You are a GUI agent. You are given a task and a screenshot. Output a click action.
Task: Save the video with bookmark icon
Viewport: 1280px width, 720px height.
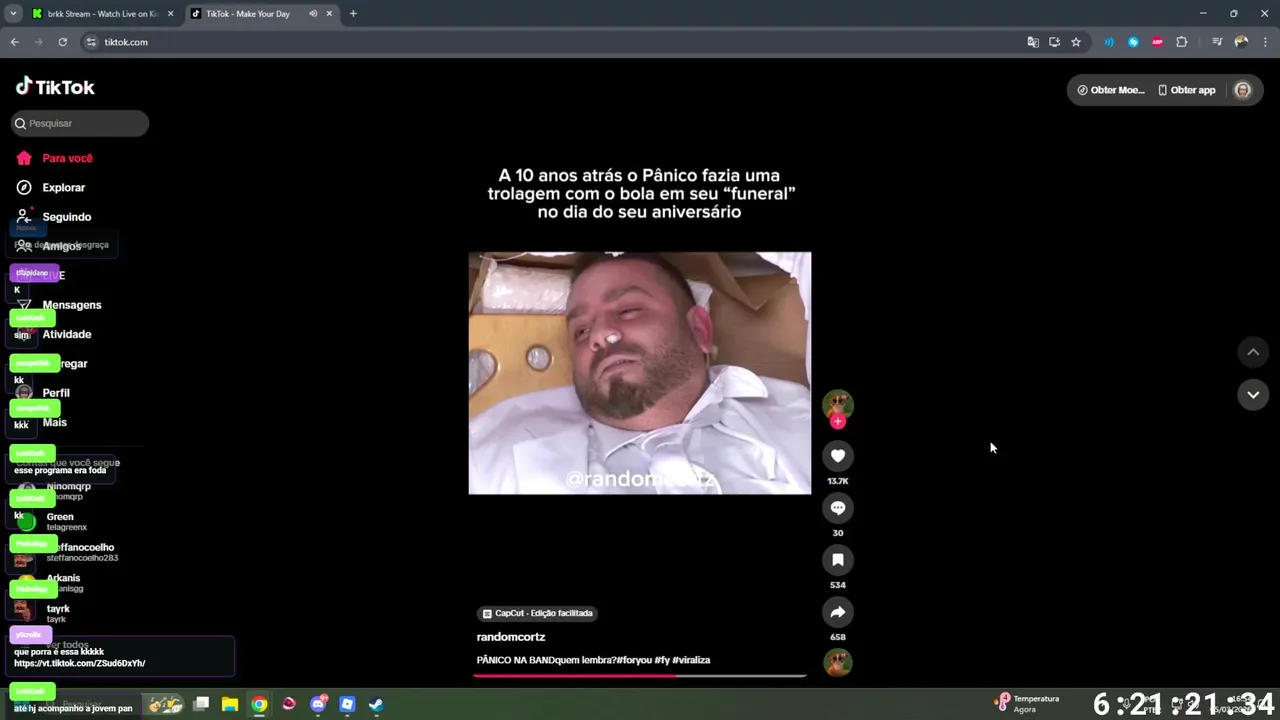[x=838, y=560]
